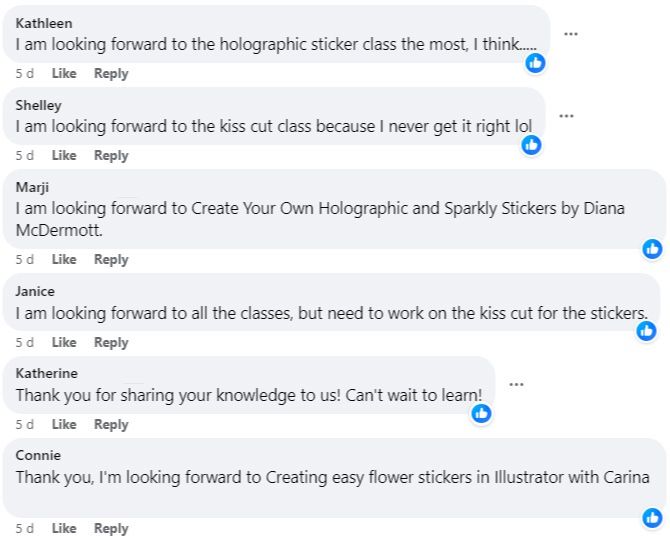
Task: Reply to Katherine's comment
Action: pyautogui.click(x=111, y=424)
